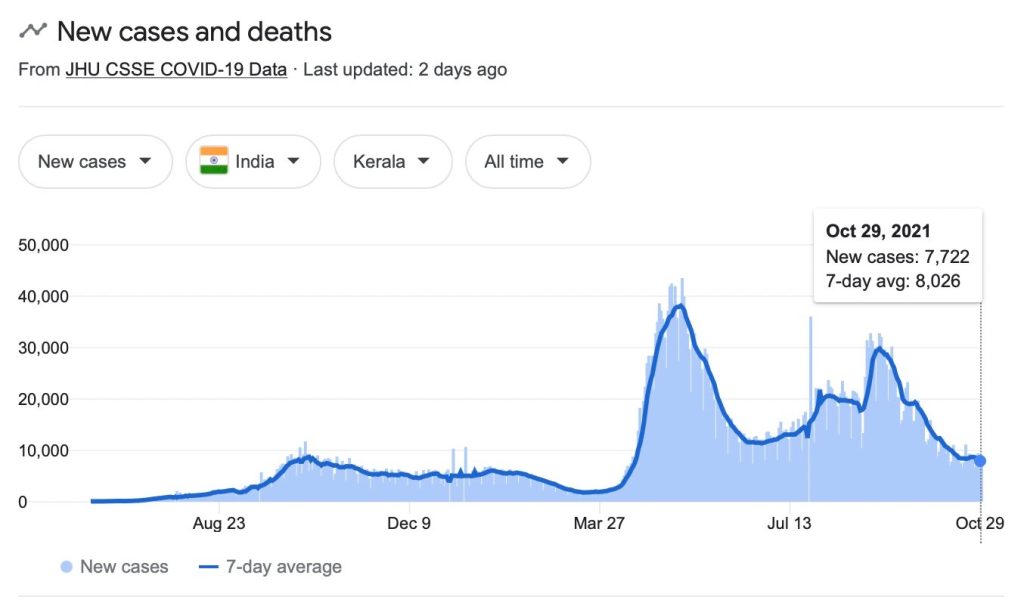Click the Oct 29, 2021 tooltip box
1024x600 pixels.
click(897, 256)
